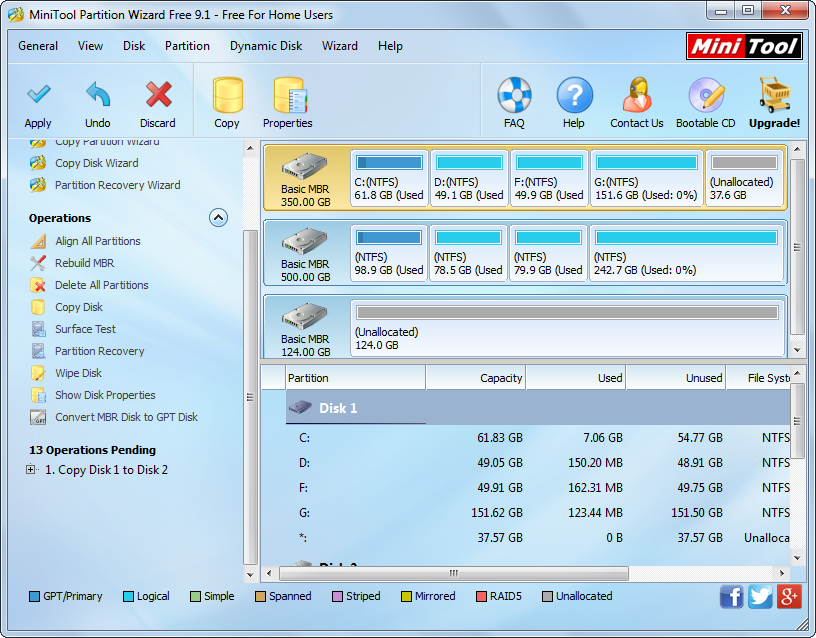Image resolution: width=816 pixels, height=638 pixels.
Task: Collapse the Operations section chevron
Action: [219, 218]
